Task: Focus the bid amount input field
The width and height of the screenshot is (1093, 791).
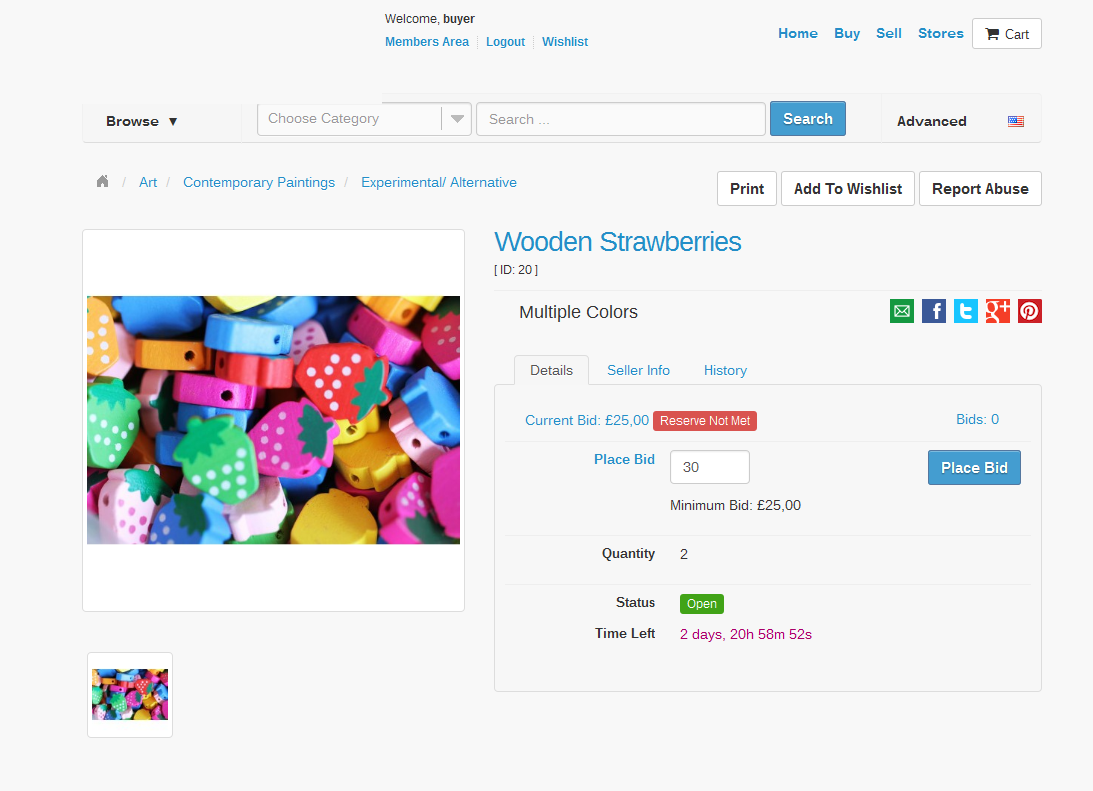Action: tap(710, 467)
